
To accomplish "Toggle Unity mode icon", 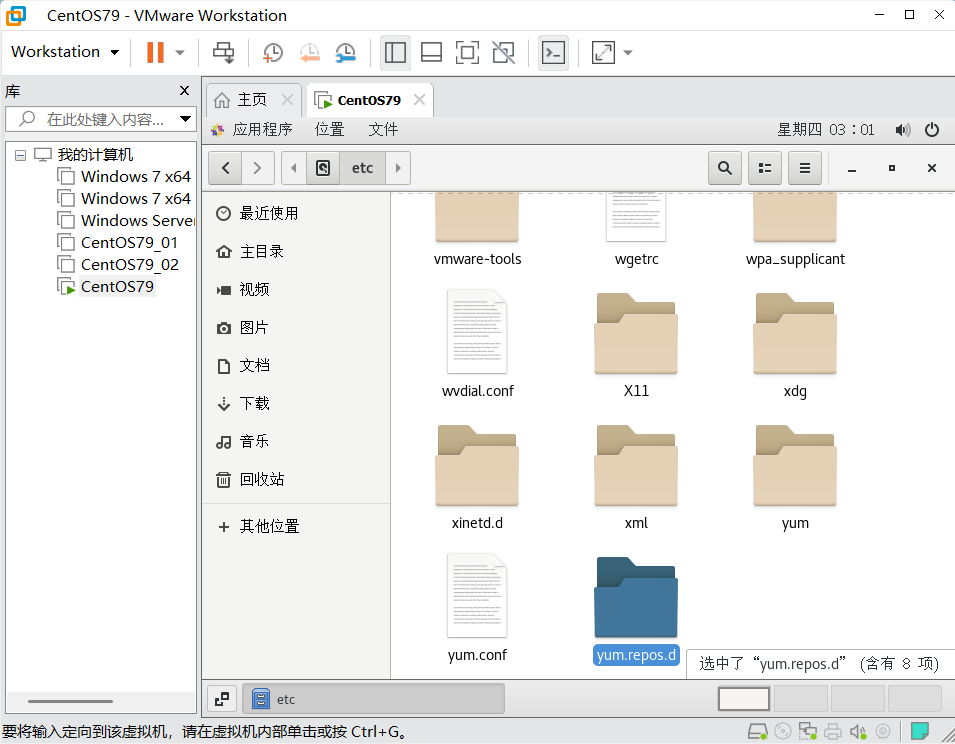I will point(504,52).
